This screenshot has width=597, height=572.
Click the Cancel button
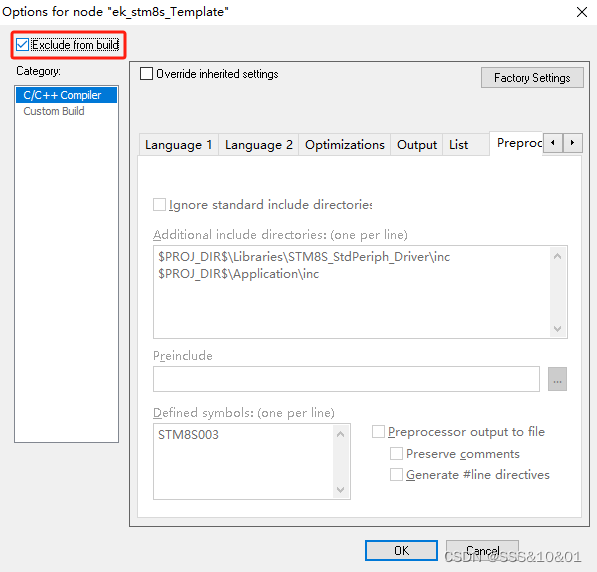coord(482,550)
